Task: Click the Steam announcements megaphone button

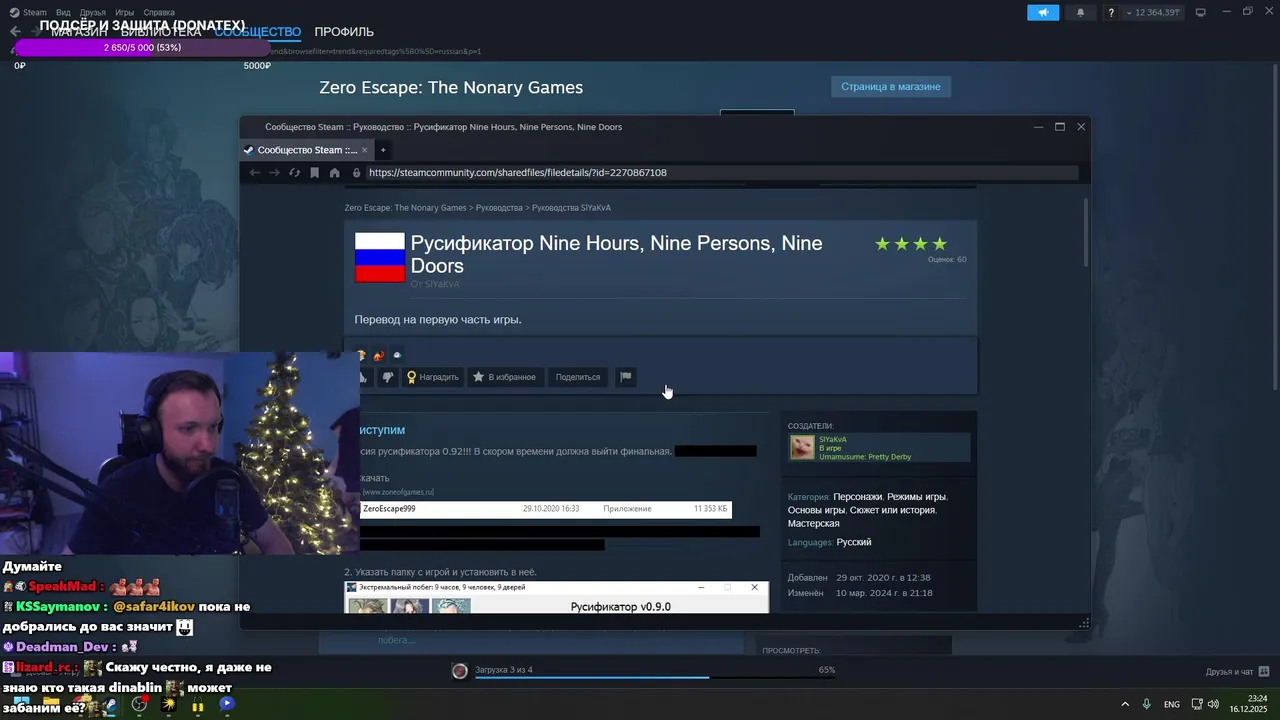Action: pos(1043,12)
